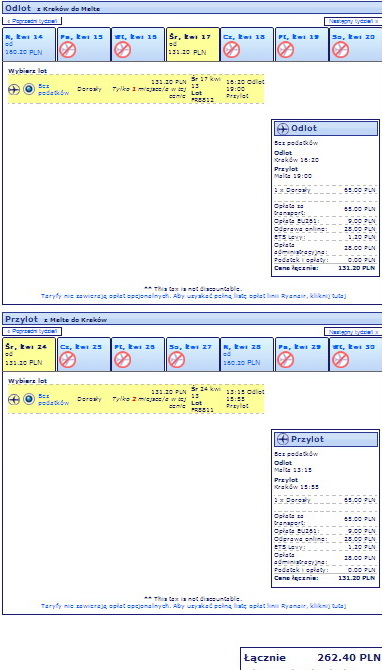Screen dimensions: 382x670
Task: Click the 131.20 PLN price in the return flight row
Action: pyautogui.click(x=169, y=391)
